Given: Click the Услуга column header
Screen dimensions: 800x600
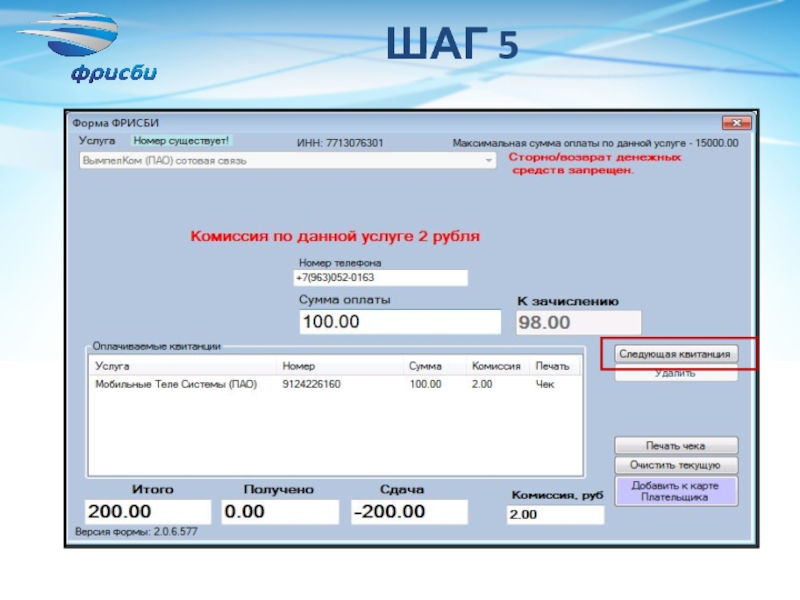Looking at the screenshot, I should [184, 366].
